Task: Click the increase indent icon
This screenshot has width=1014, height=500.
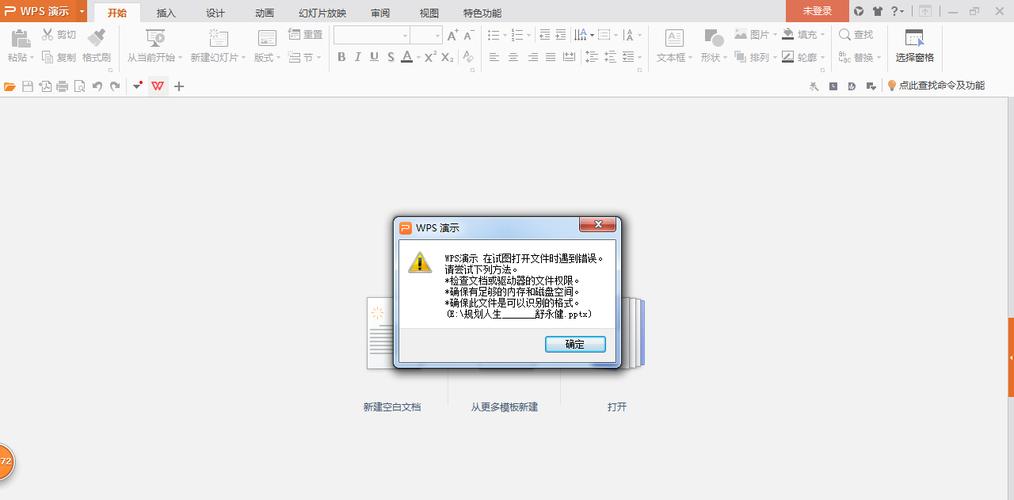Action: tap(561, 34)
